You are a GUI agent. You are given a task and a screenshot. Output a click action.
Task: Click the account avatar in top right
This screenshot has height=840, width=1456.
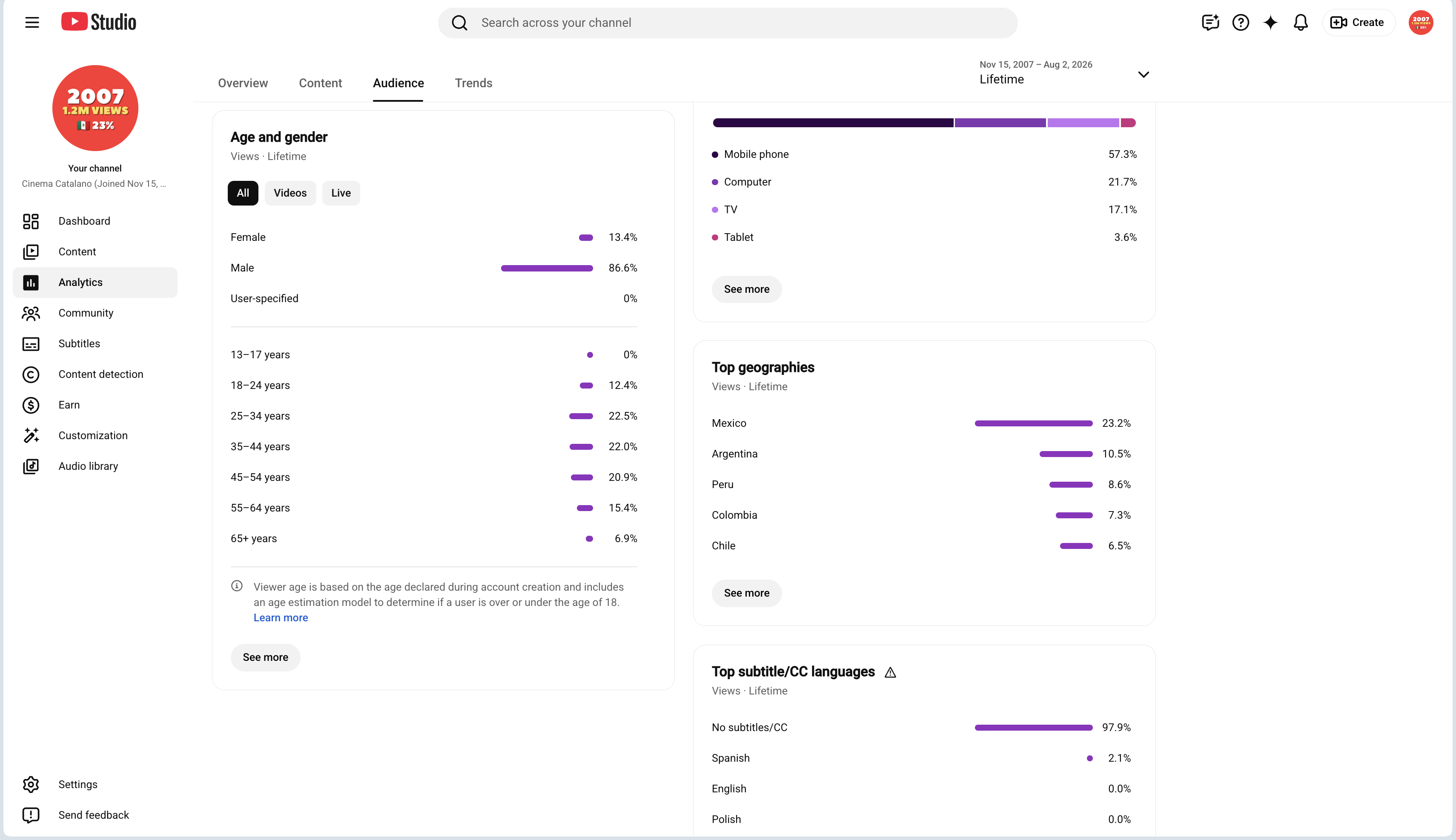(1420, 23)
